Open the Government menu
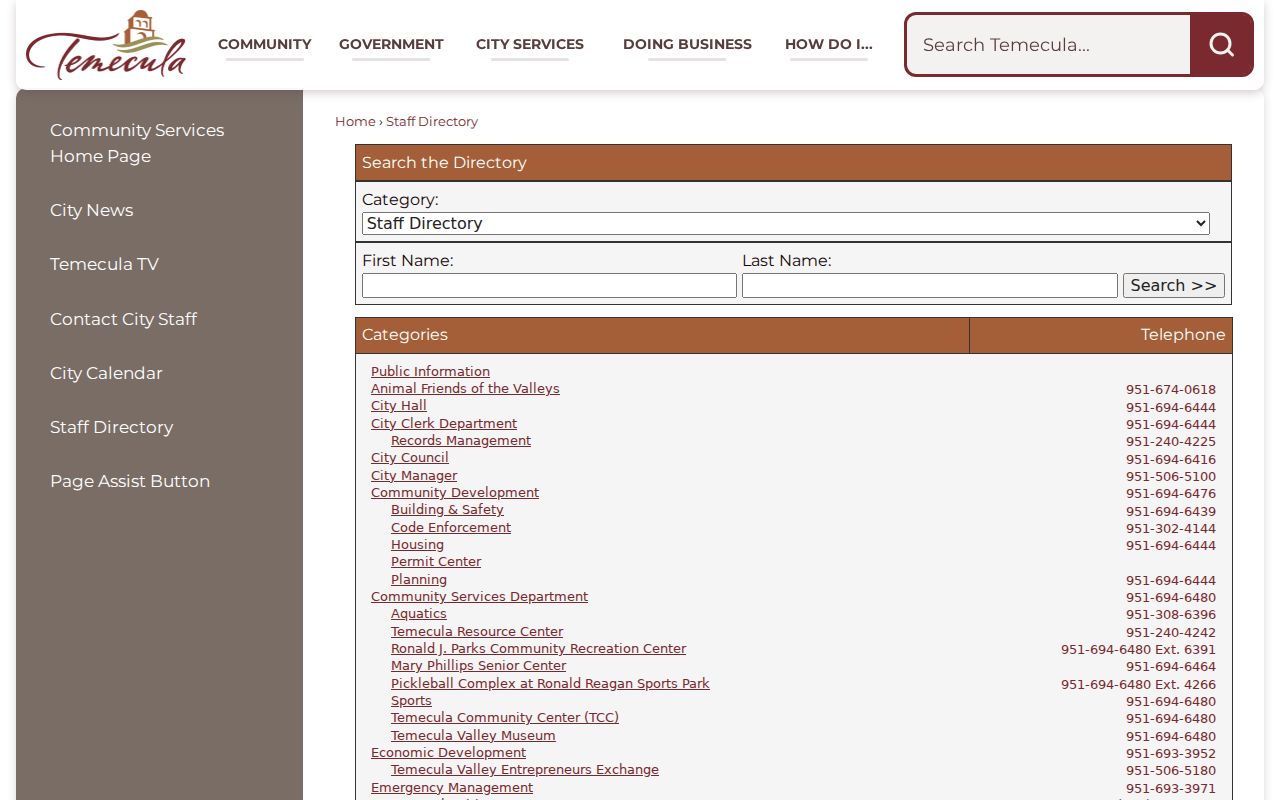 (391, 44)
